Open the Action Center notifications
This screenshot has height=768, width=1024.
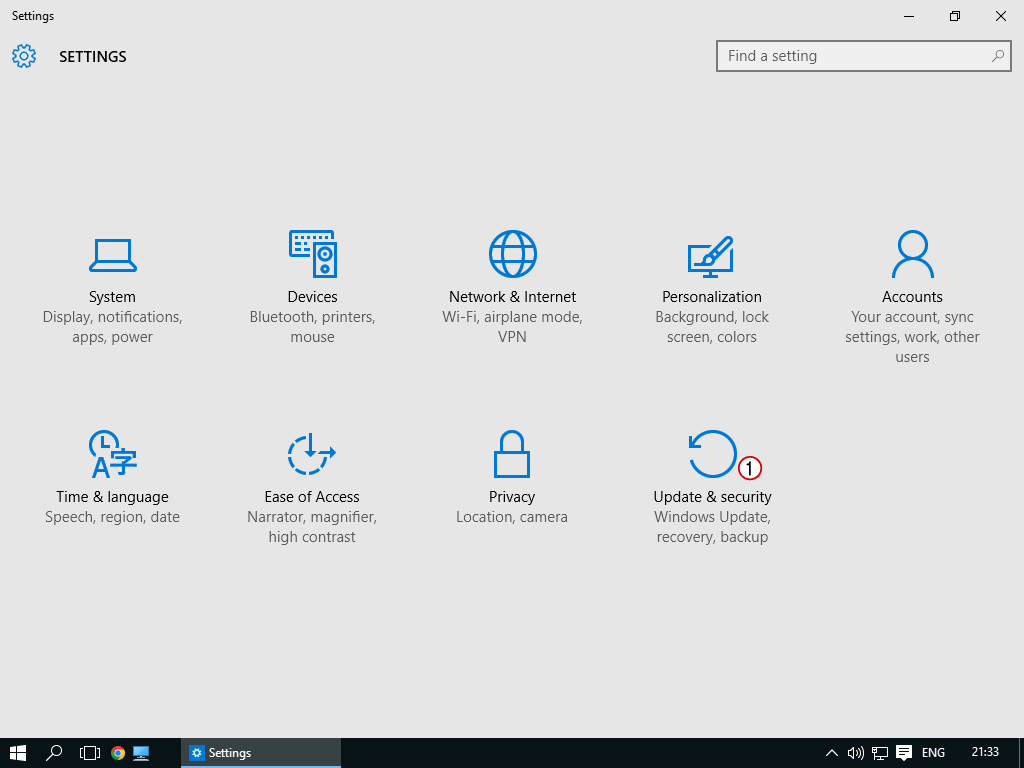tap(904, 753)
